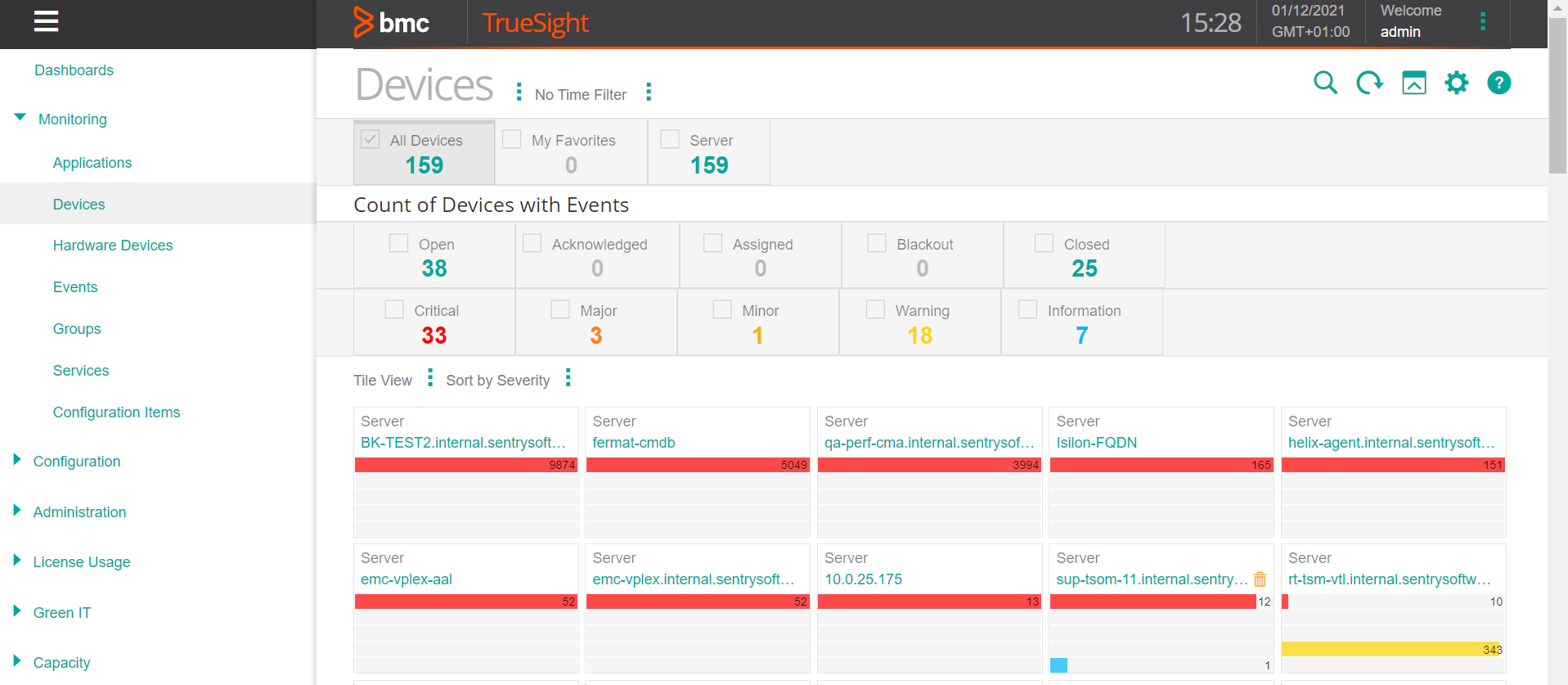Open emc-vplex.internal.sentrysoft device

(x=694, y=579)
